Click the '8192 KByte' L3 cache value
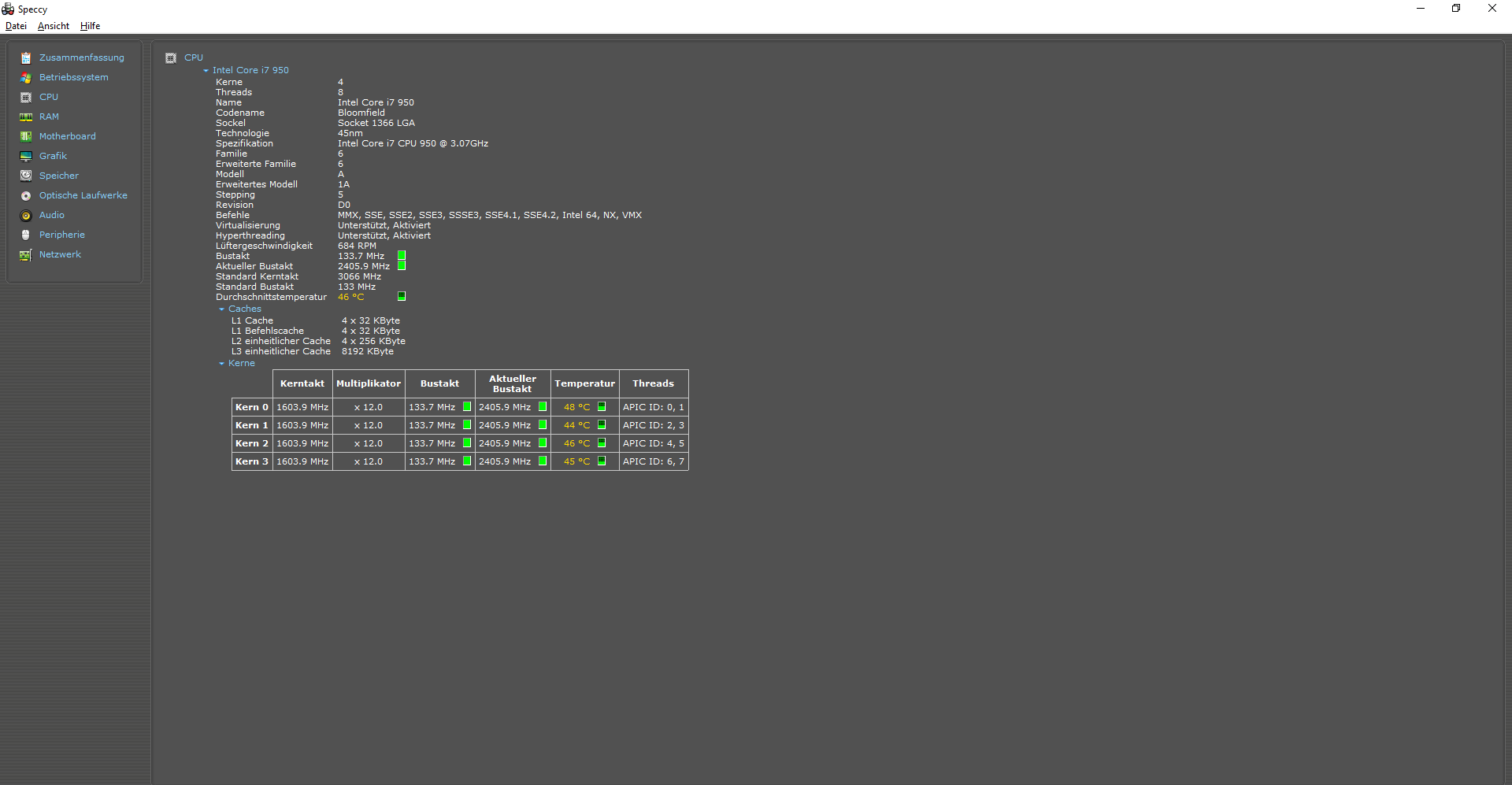Image resolution: width=1512 pixels, height=785 pixels. tap(368, 352)
